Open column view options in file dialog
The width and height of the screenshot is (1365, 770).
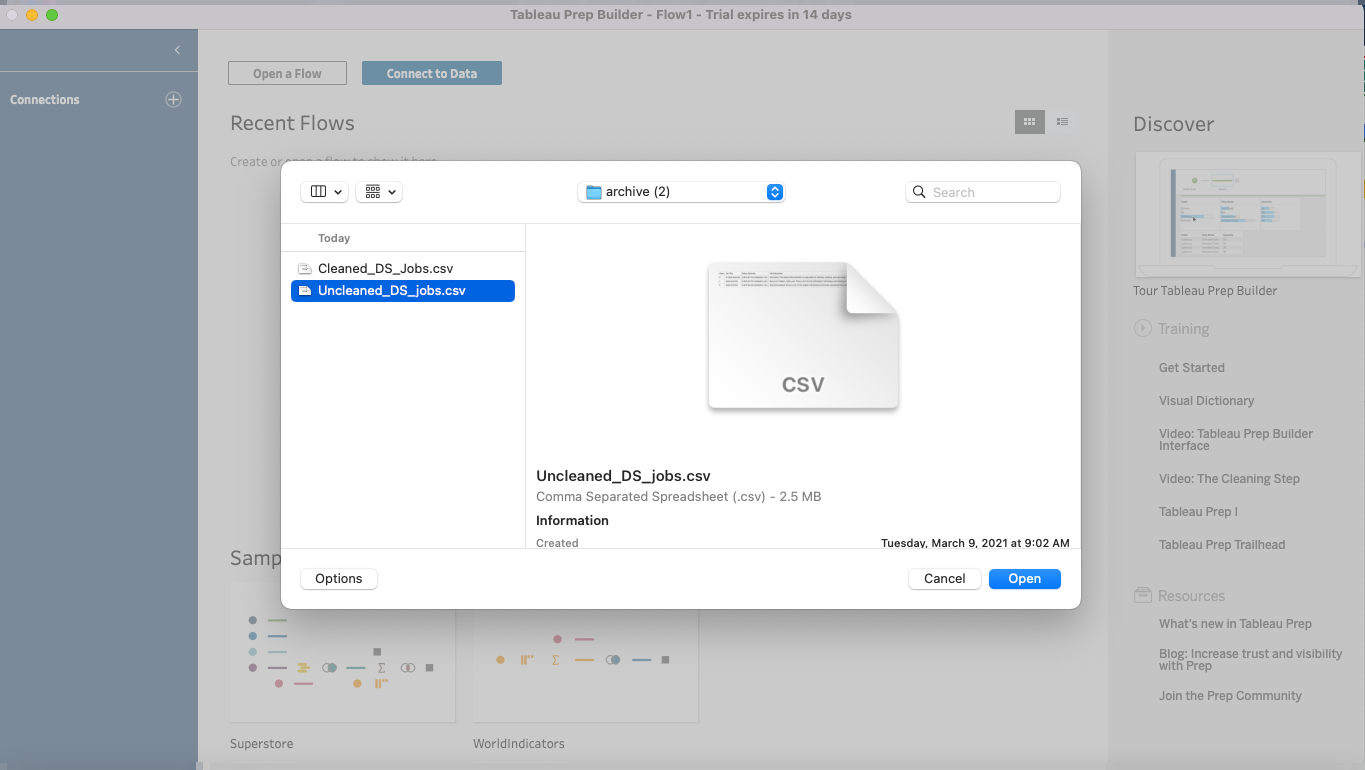coord(324,192)
